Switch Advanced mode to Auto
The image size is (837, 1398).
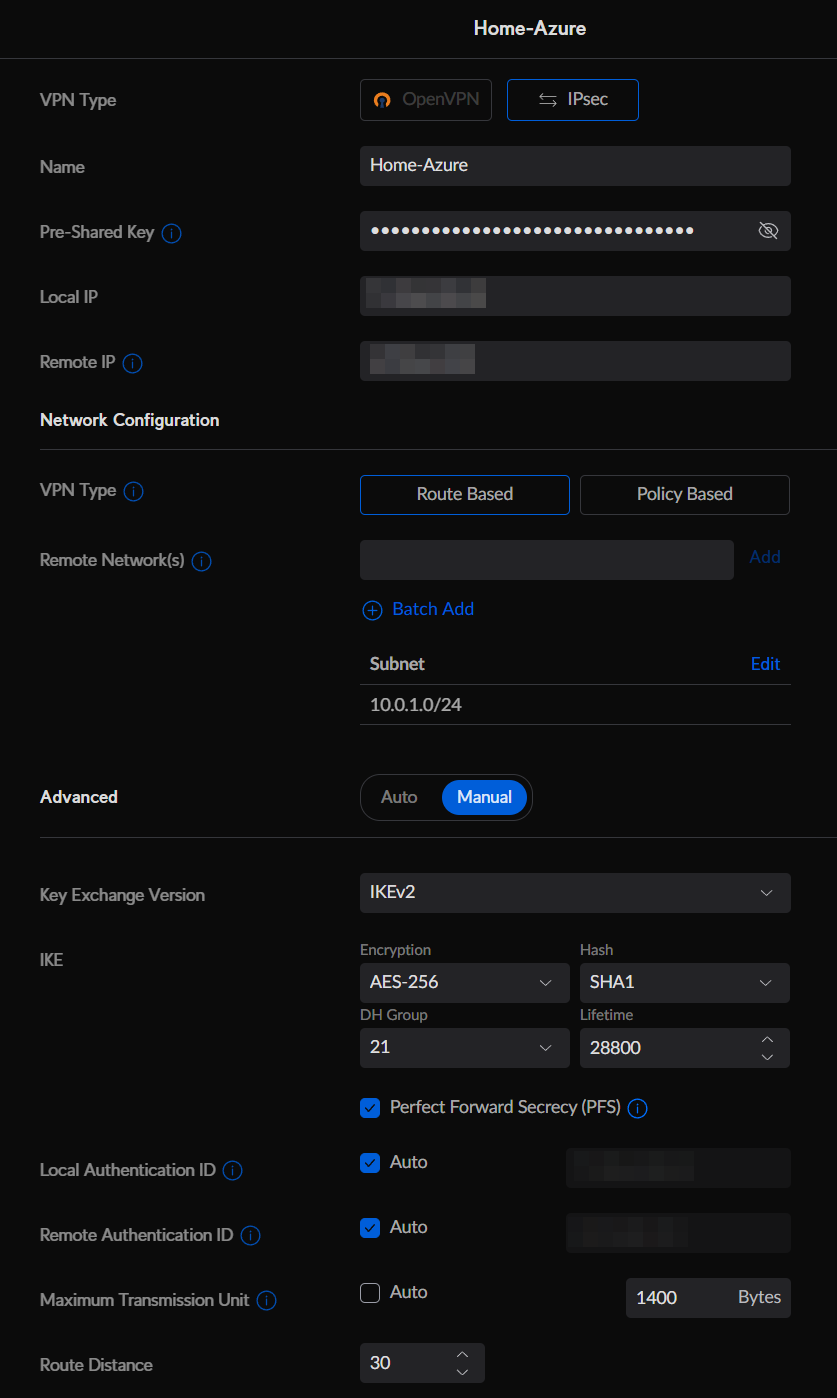399,797
